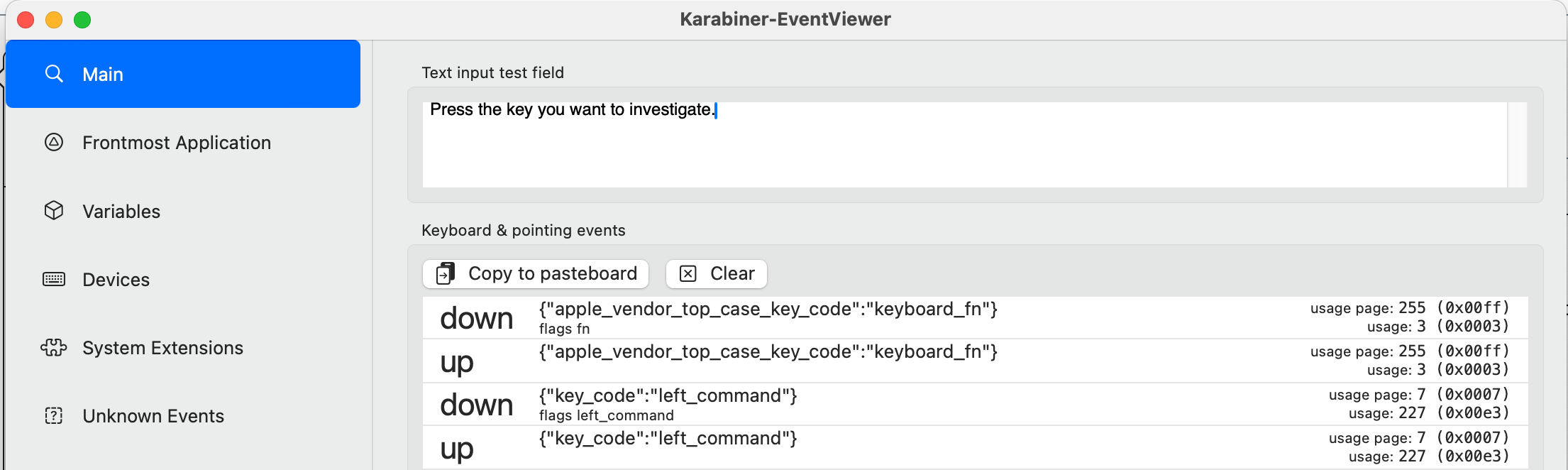Click the magnifying glass icon beside Main
This screenshot has width=1568, height=470.
54,74
